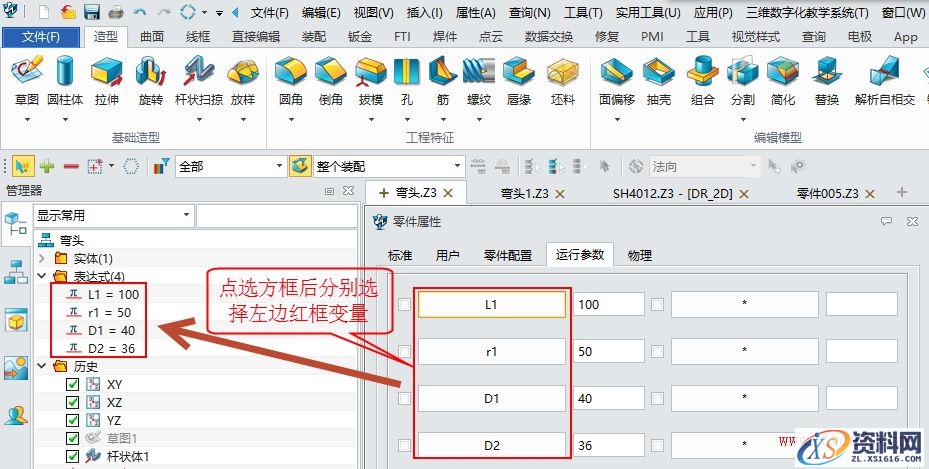Select the 杆状扫掠 sweep tool
The width and height of the screenshot is (929, 469).
(199, 81)
